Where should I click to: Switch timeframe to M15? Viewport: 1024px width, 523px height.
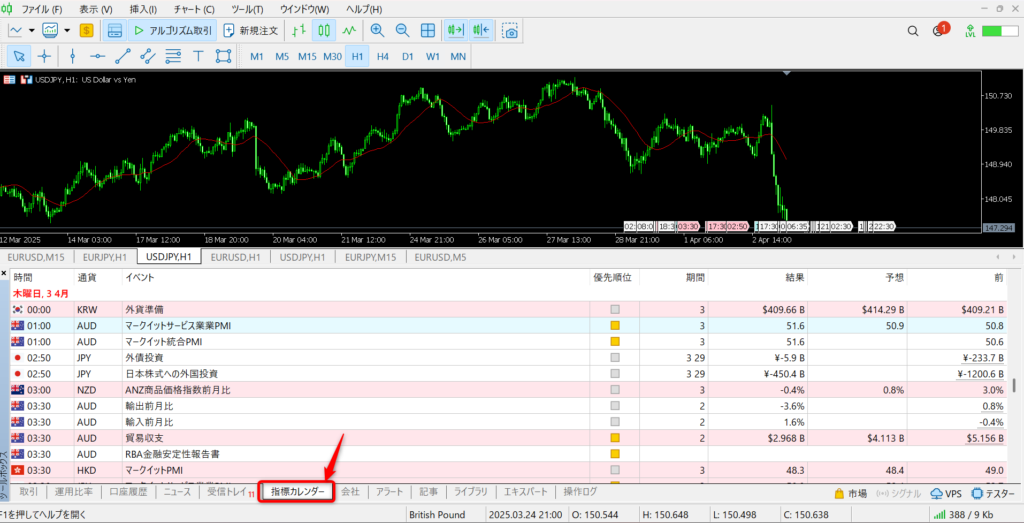pos(307,56)
